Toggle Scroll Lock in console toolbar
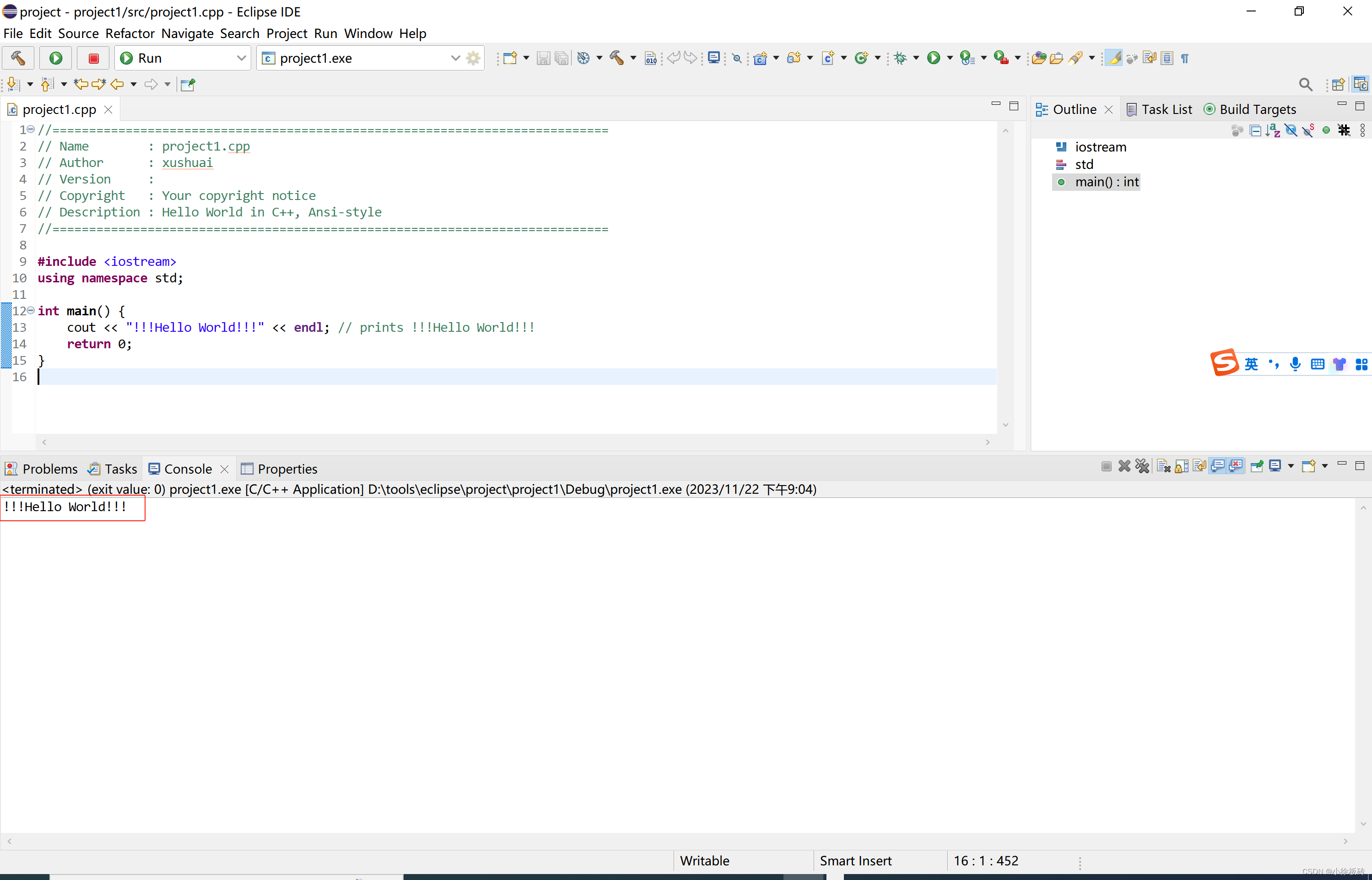1372x880 pixels. coord(1181,466)
